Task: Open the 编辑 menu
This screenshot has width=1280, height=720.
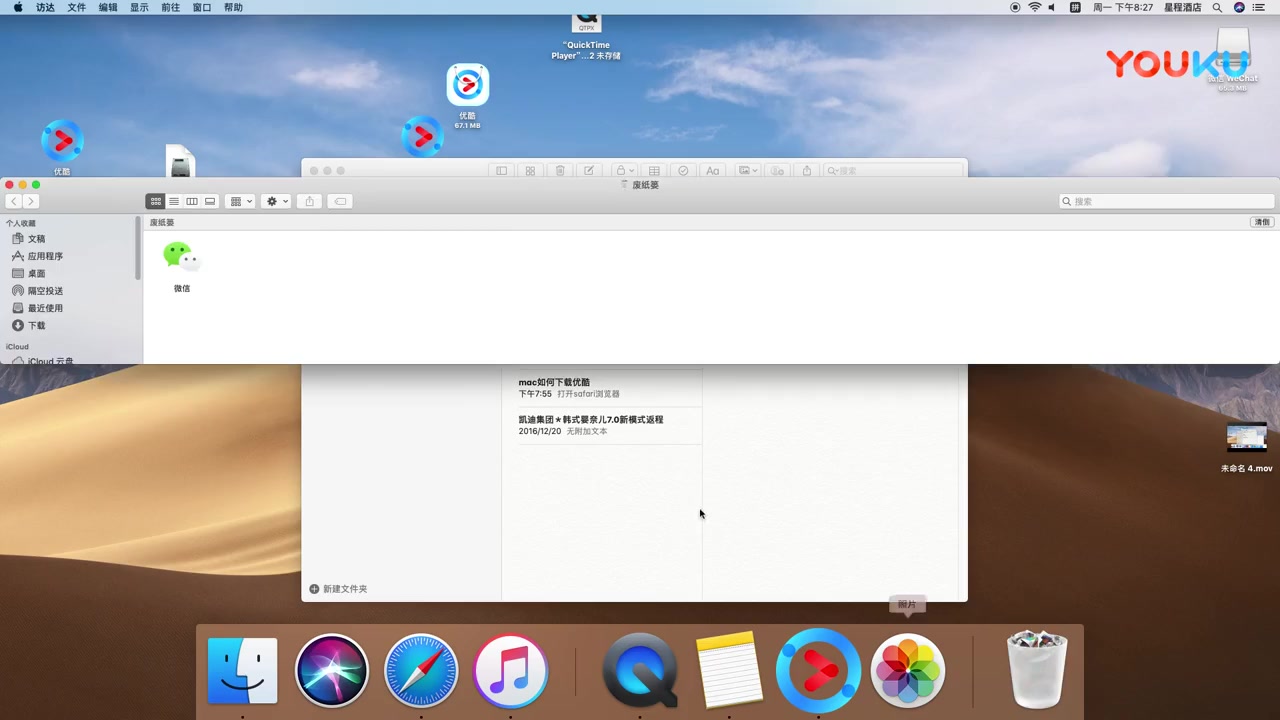Action: (108, 7)
